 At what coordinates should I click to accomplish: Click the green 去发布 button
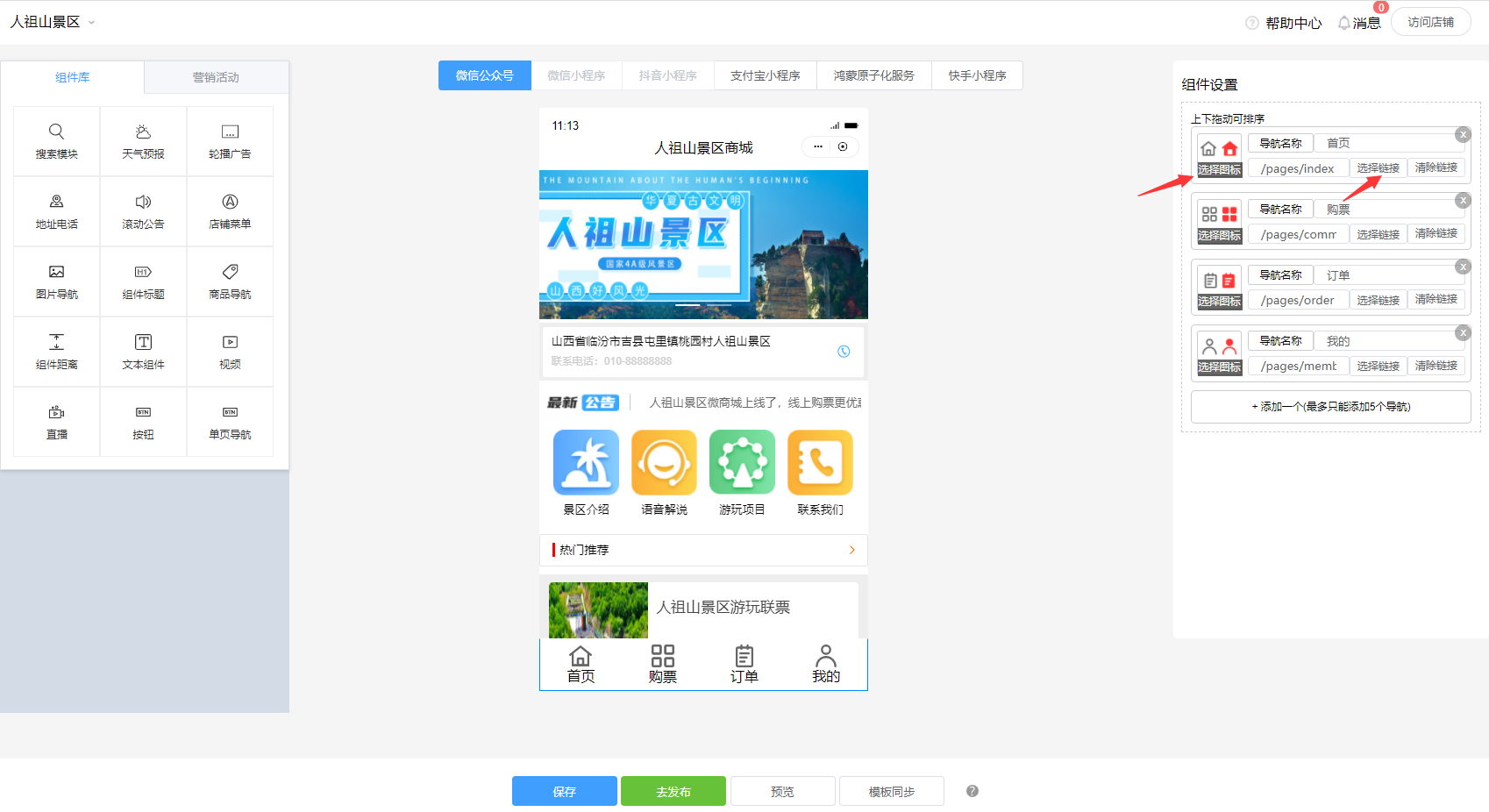pyautogui.click(x=673, y=791)
